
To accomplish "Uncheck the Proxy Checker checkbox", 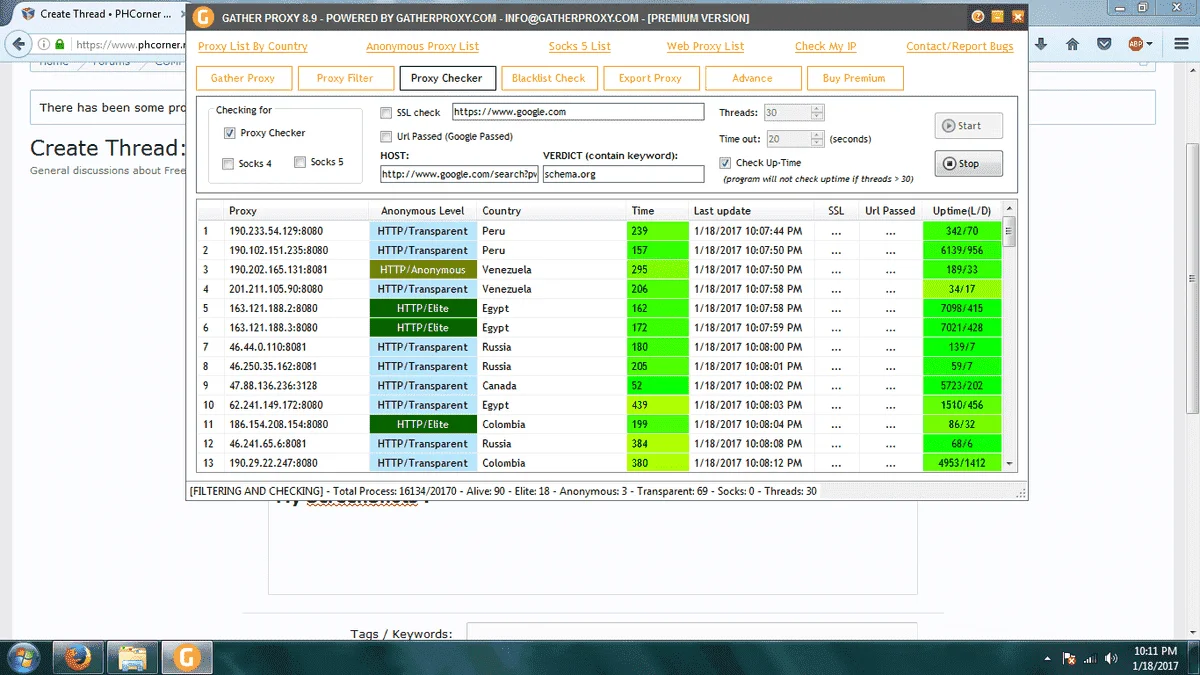I will (x=230, y=133).
